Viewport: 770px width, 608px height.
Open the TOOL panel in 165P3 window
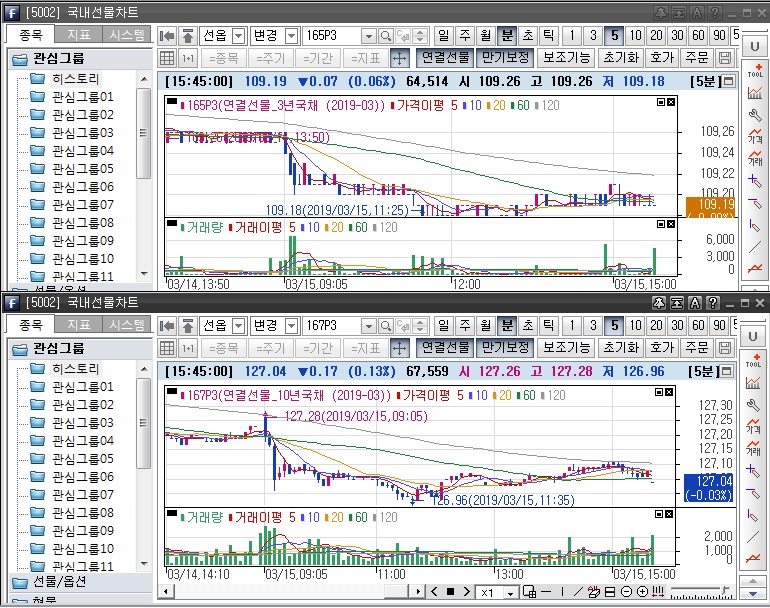point(755,70)
